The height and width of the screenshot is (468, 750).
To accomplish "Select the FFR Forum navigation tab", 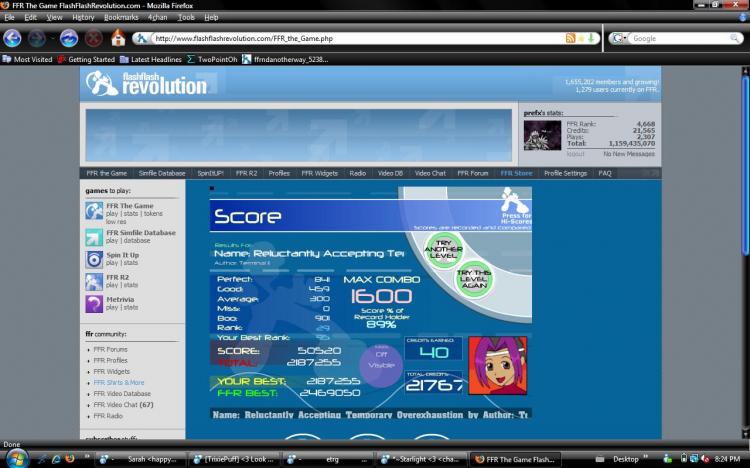I will click(473, 173).
